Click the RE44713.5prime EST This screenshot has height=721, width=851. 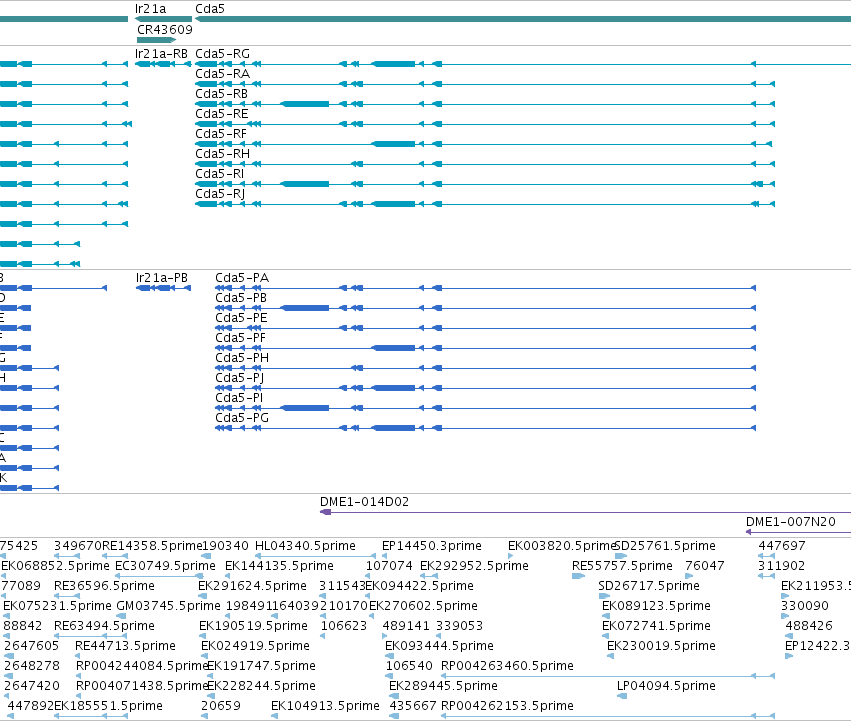click(x=79, y=656)
